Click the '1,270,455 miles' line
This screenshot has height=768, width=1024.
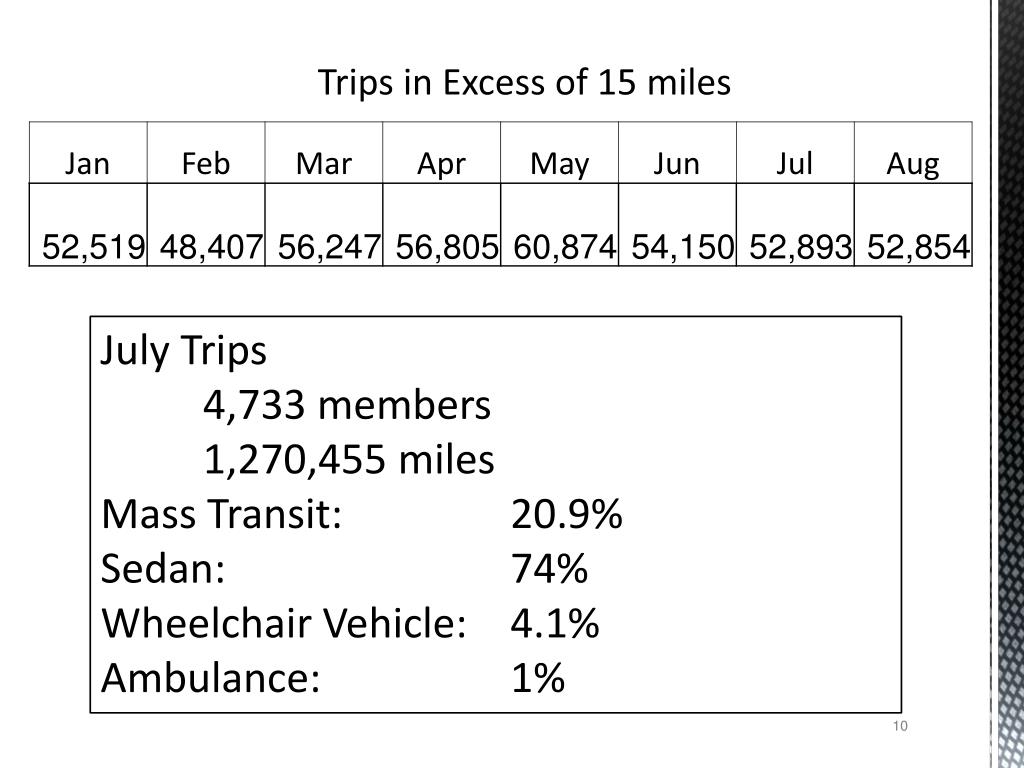pos(349,459)
